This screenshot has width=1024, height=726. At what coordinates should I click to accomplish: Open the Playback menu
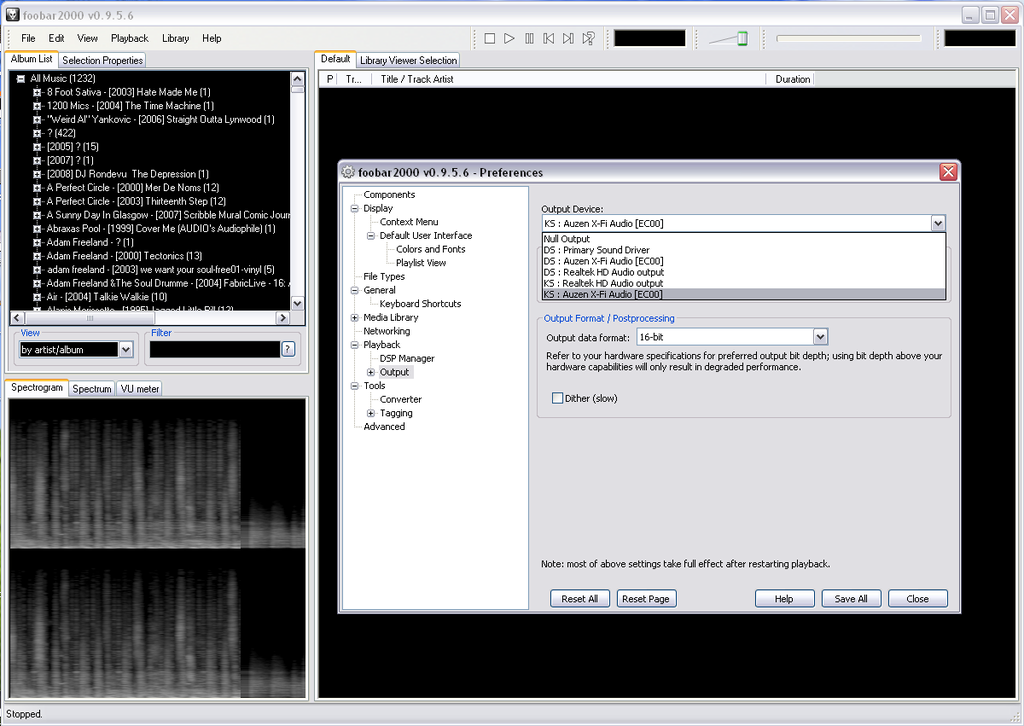129,38
